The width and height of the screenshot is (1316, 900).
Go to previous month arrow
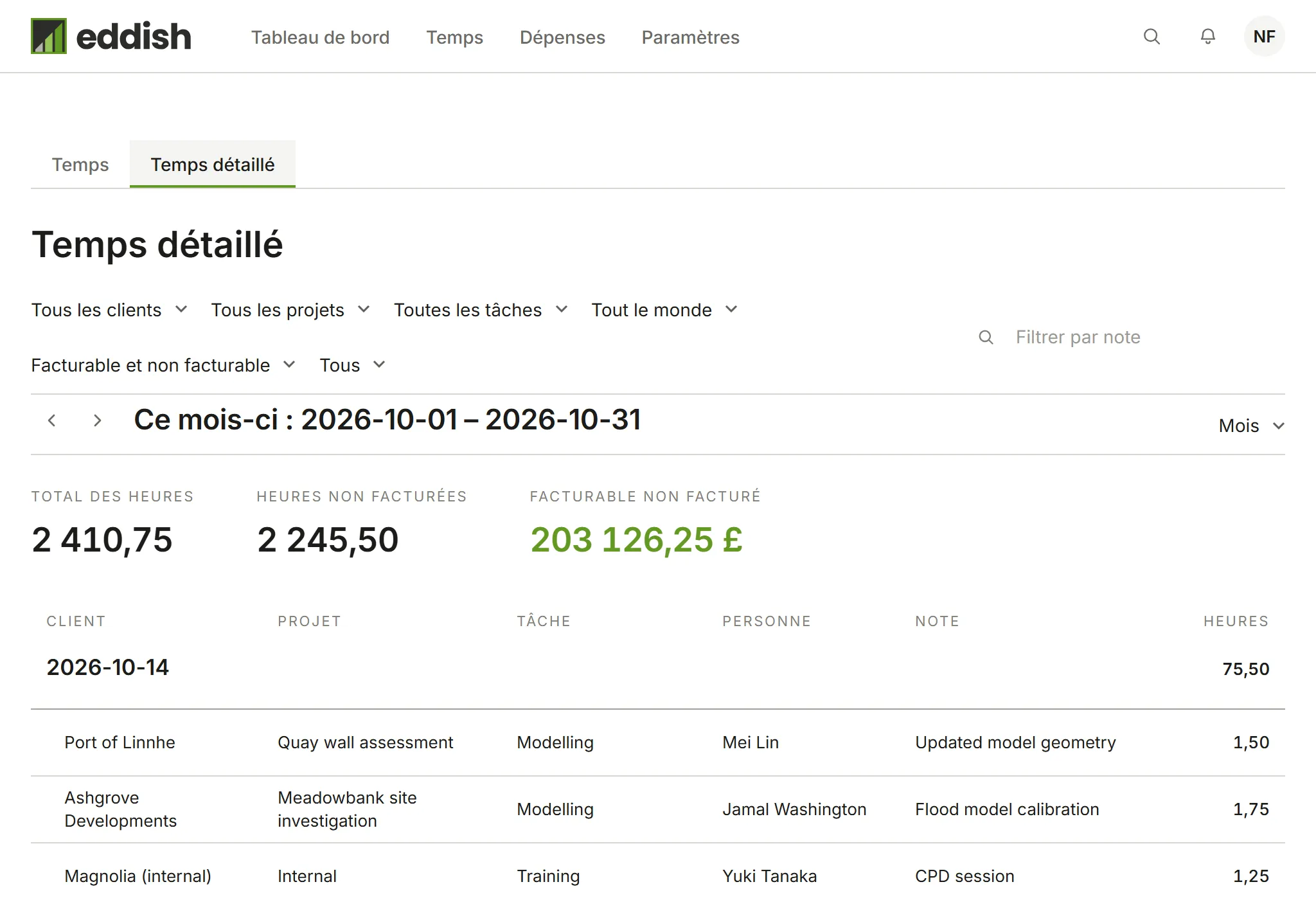point(52,420)
